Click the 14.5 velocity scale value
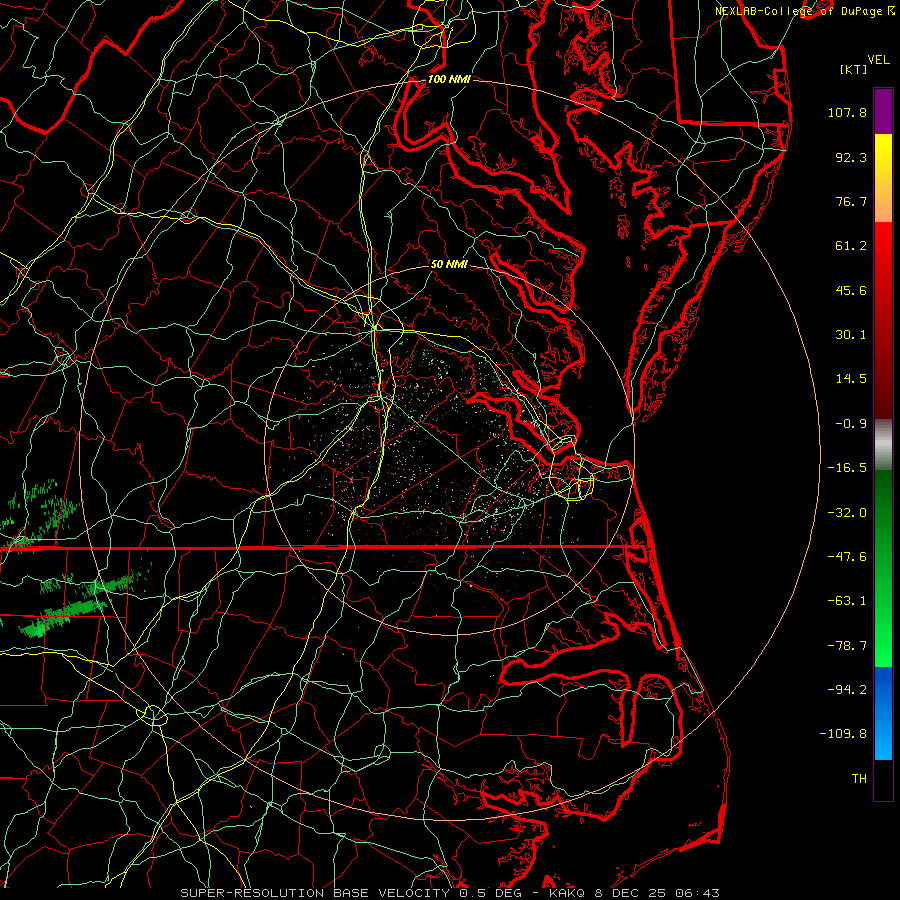The height and width of the screenshot is (900, 900). [851, 379]
